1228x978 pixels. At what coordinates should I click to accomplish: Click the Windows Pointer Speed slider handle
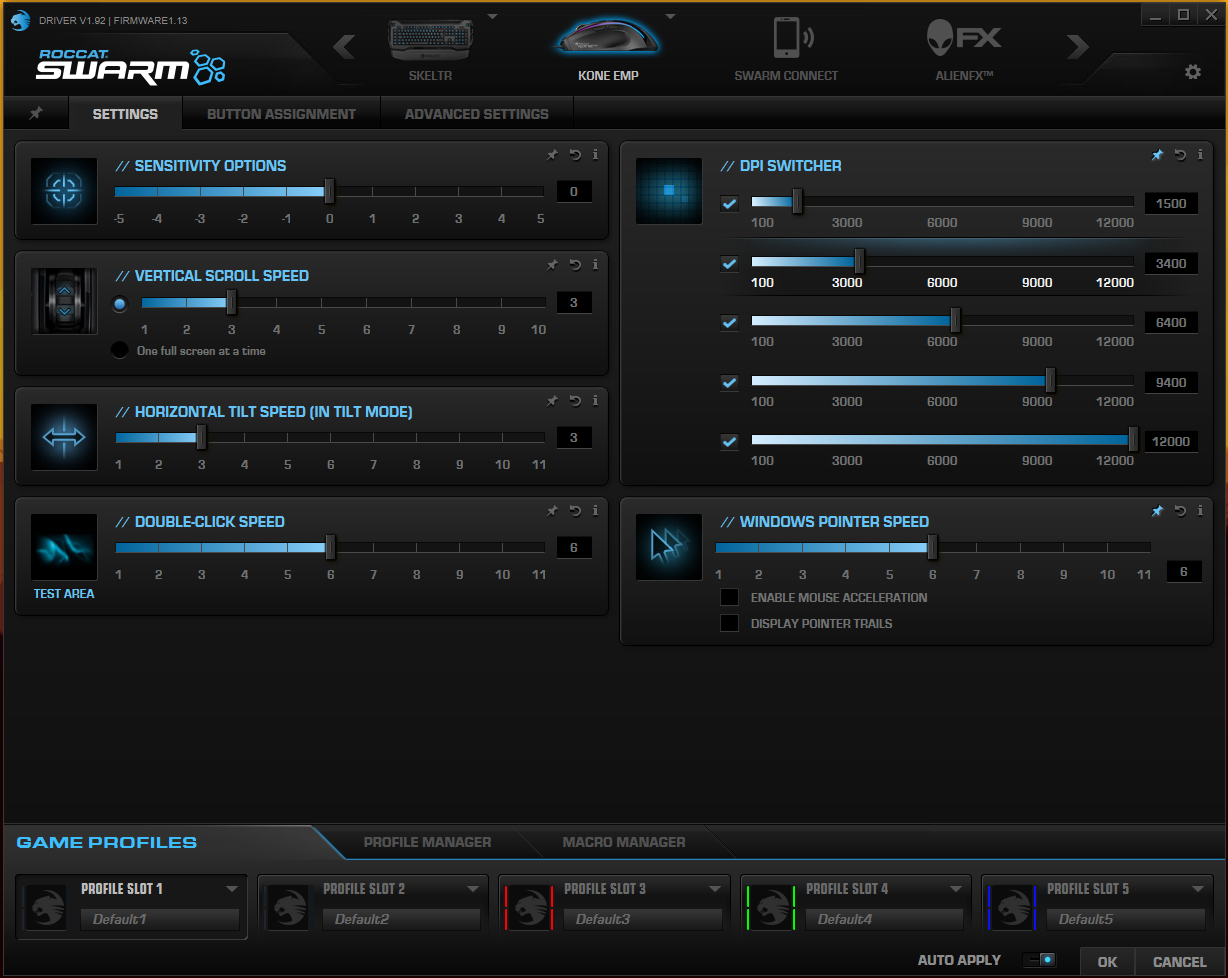click(932, 547)
